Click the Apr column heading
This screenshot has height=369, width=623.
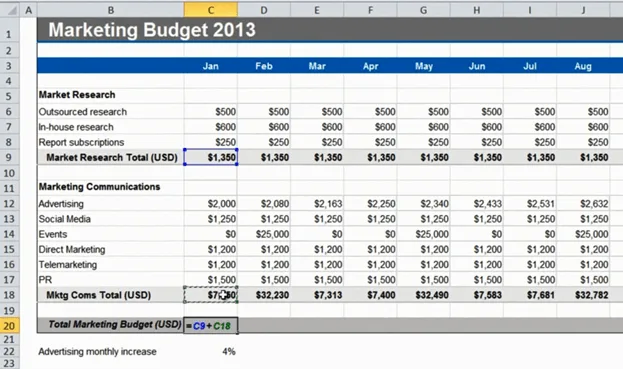pos(370,66)
